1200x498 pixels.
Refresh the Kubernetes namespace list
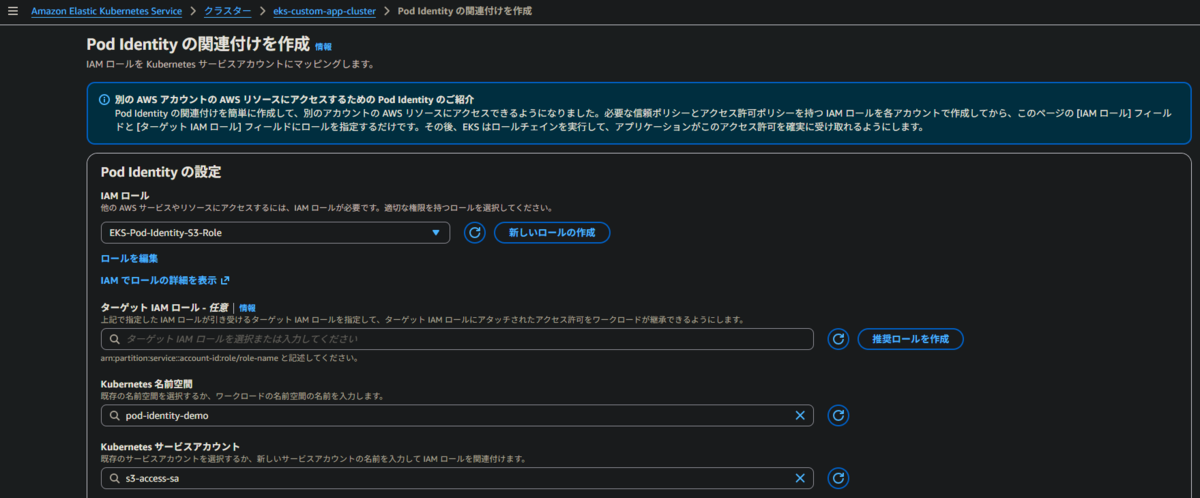pos(839,415)
